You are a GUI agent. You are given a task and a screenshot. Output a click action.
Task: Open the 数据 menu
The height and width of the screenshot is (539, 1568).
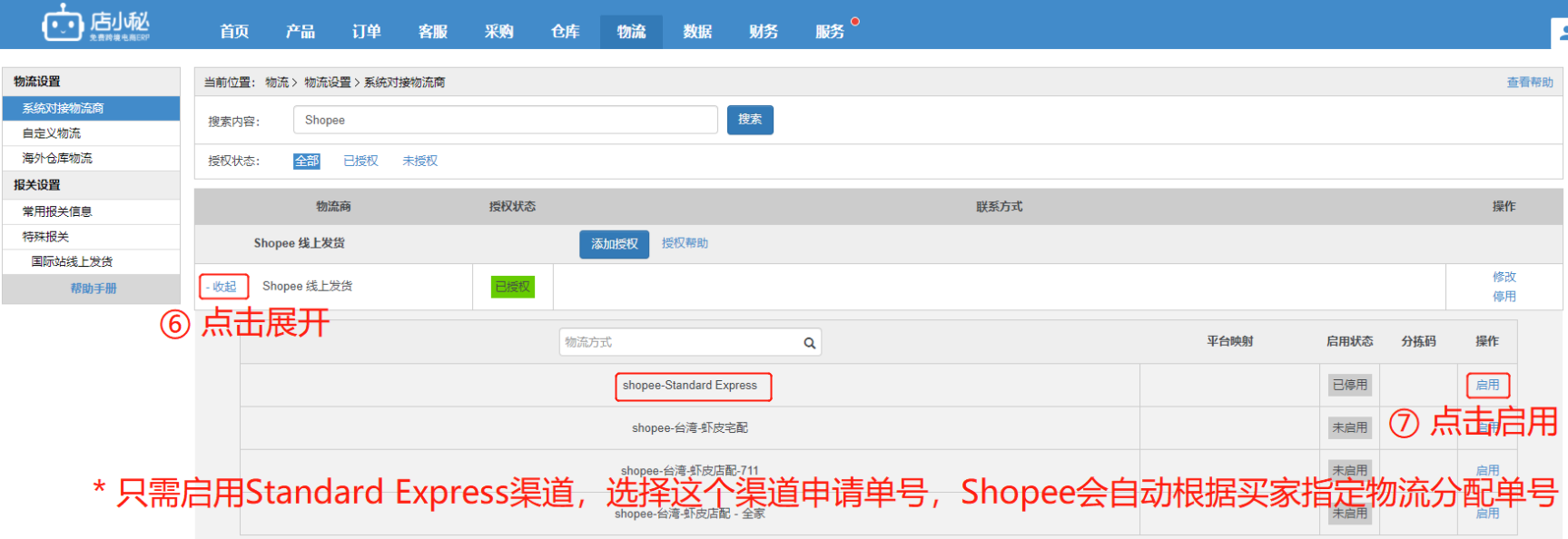click(697, 32)
